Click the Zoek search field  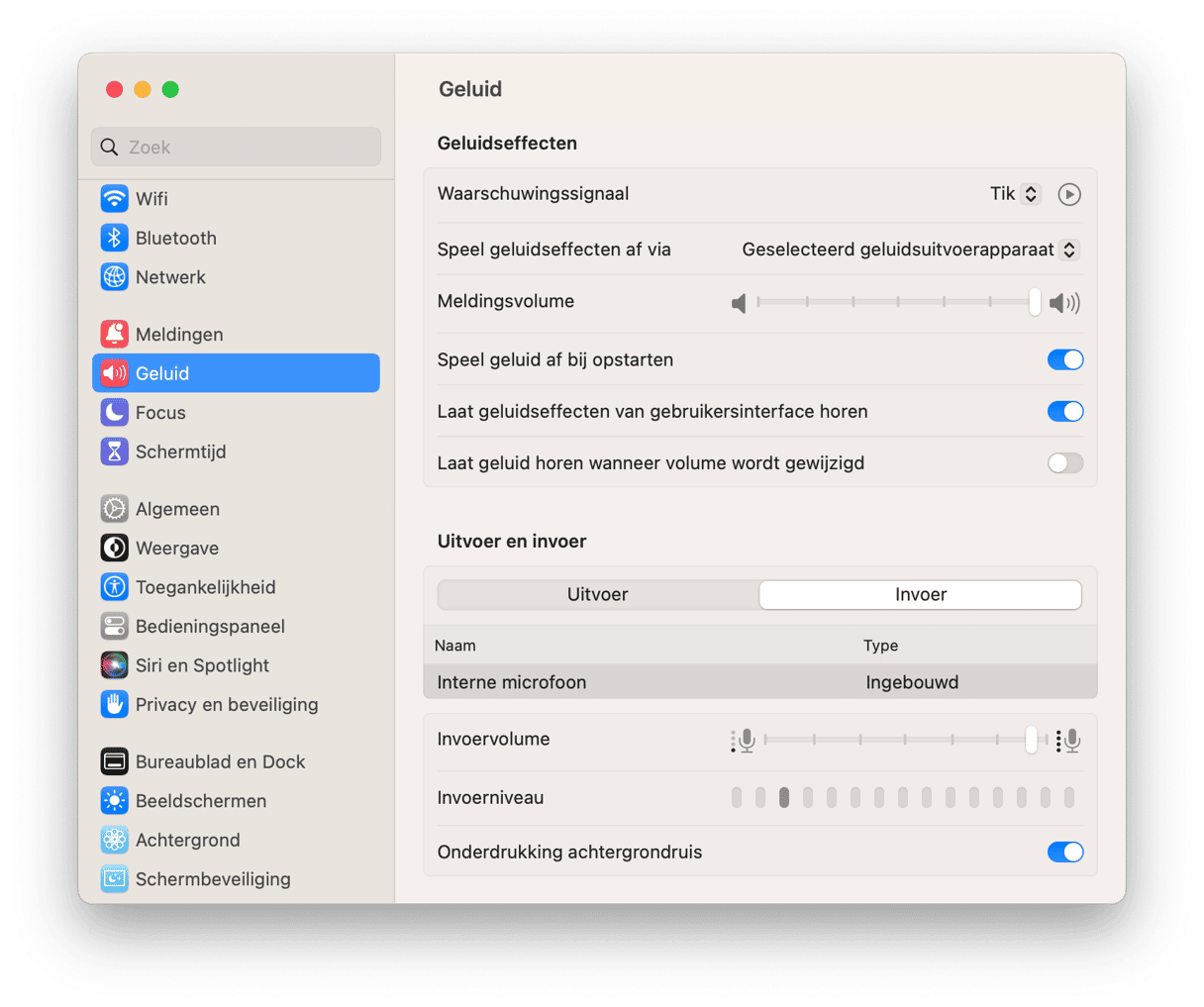pos(236,147)
